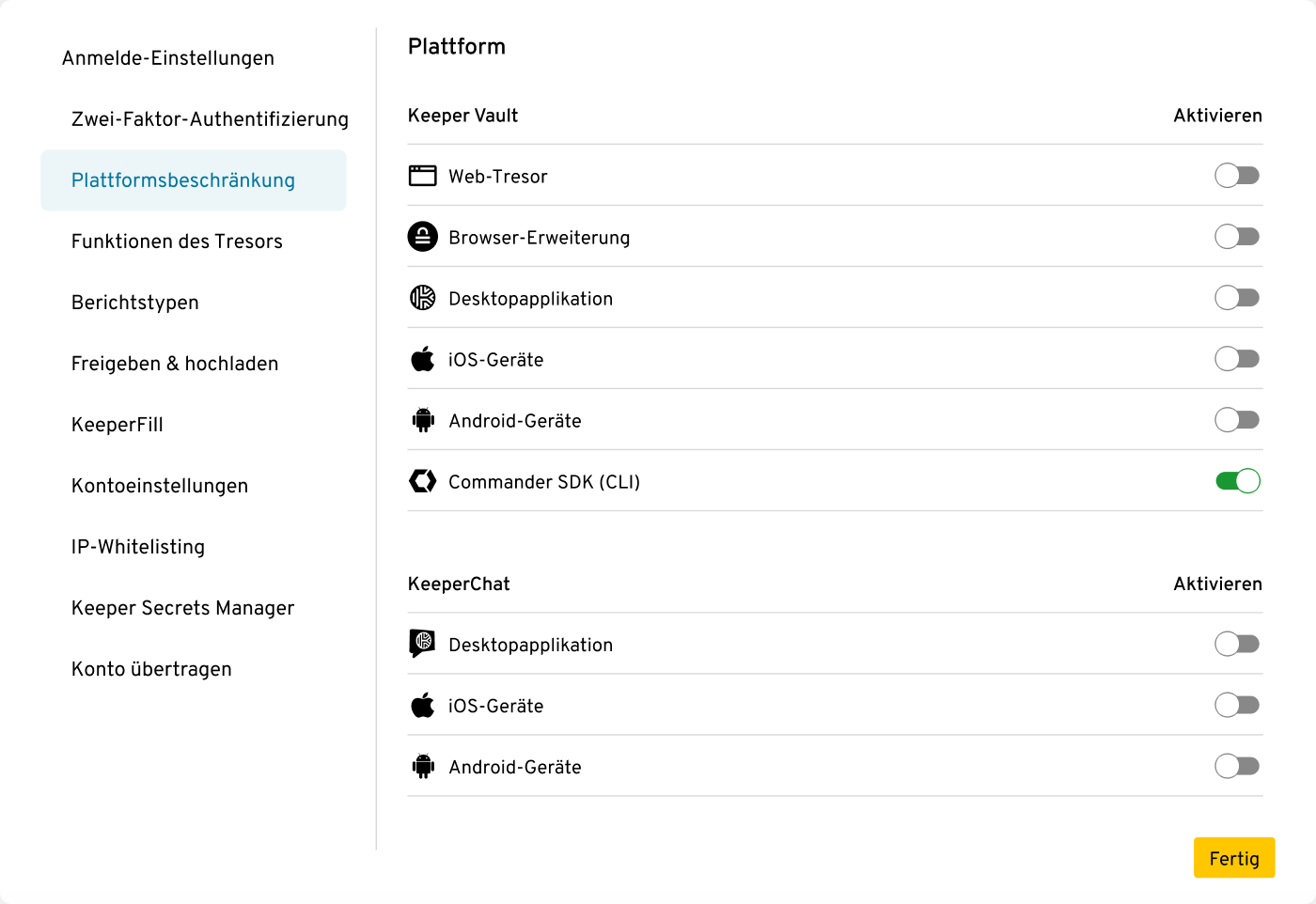Select Konto übertragen in the sidebar

coord(151,669)
